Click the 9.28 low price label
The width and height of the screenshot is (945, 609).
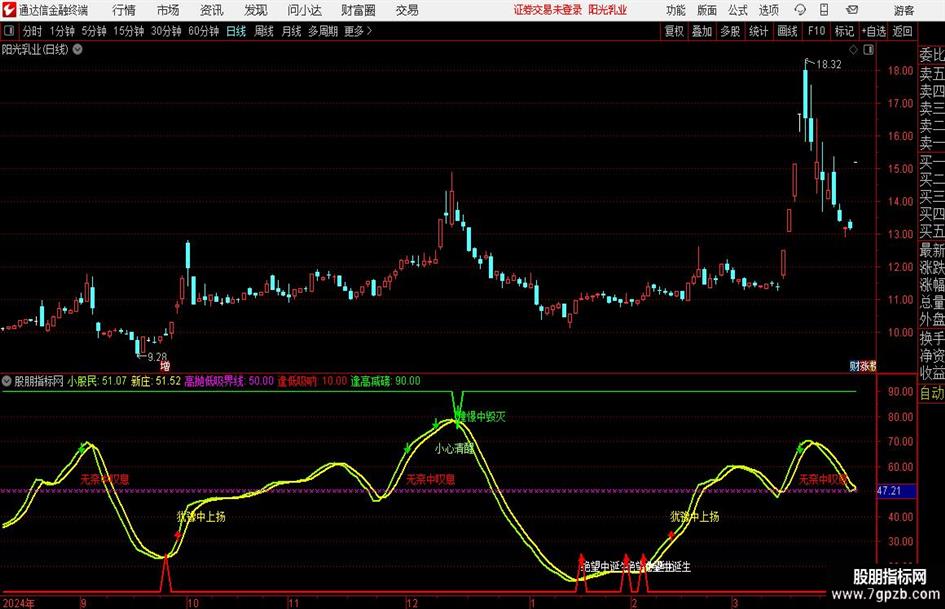[x=157, y=357]
